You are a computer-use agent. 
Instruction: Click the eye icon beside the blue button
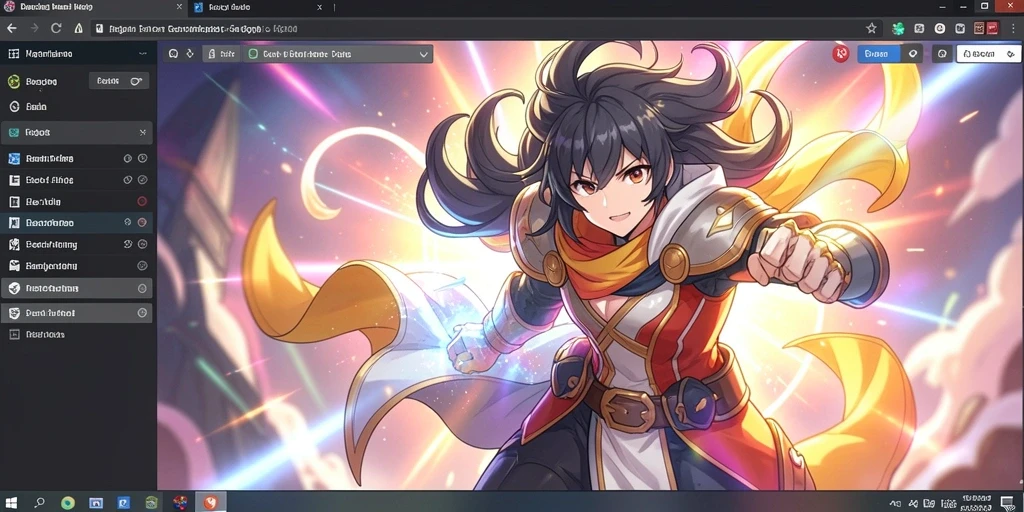click(912, 54)
